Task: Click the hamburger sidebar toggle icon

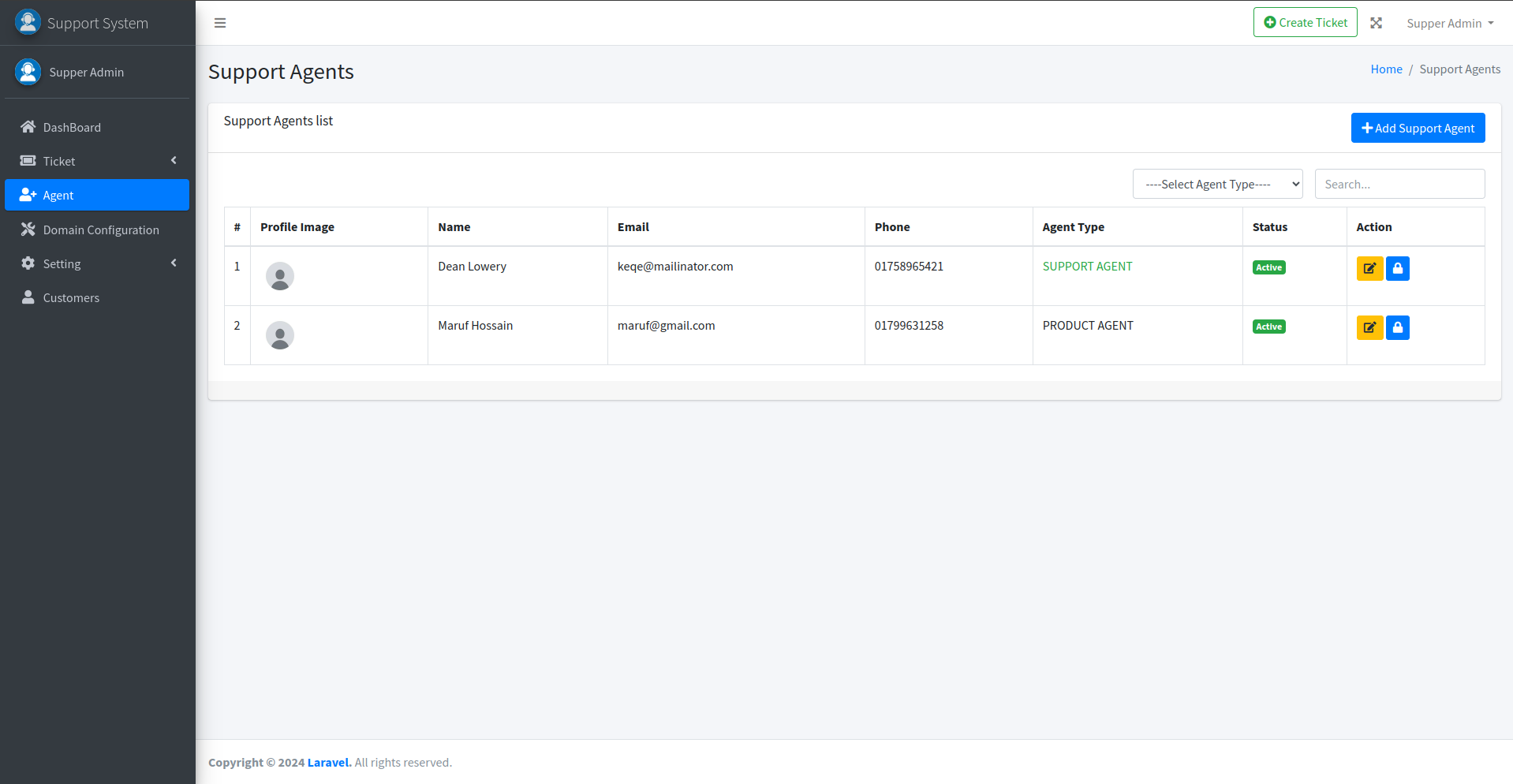Action: point(220,23)
